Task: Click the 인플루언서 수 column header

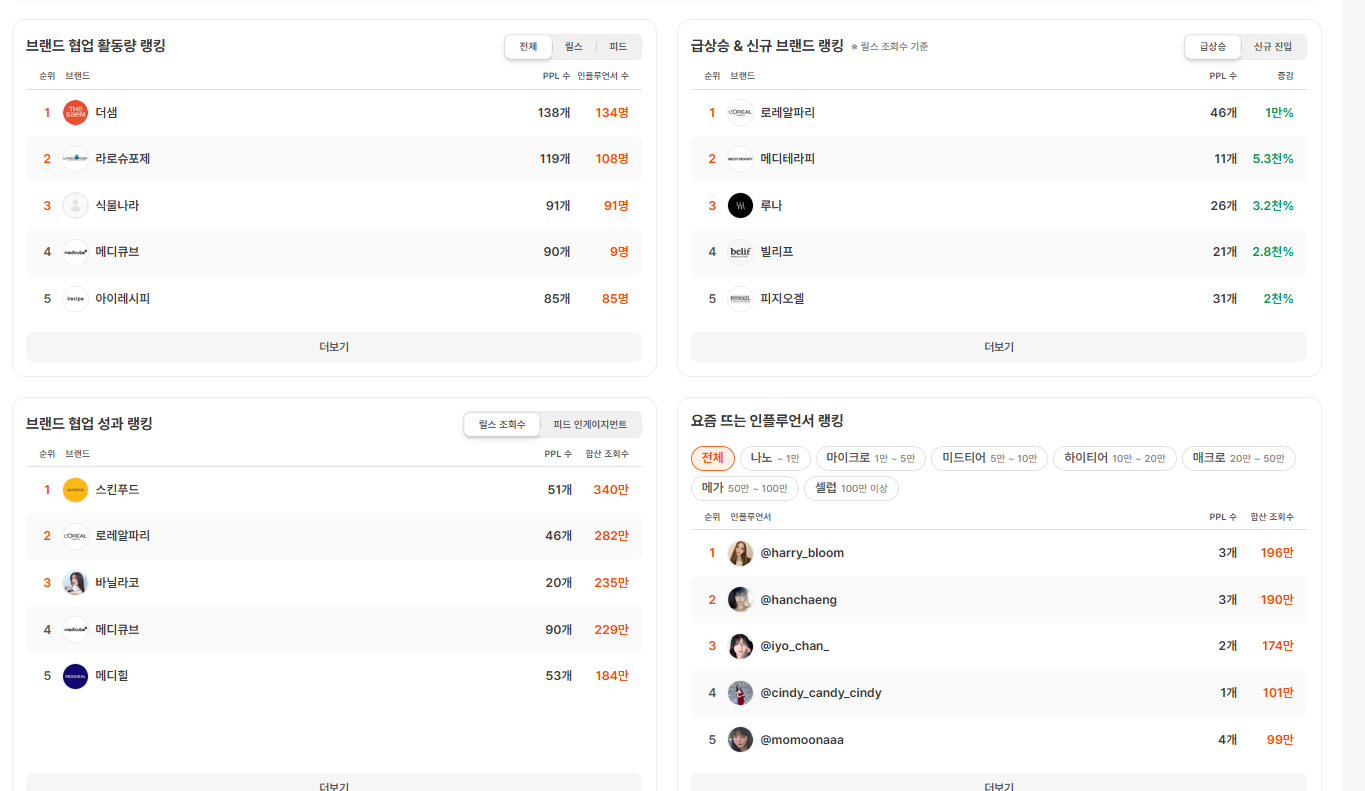Action: [603, 76]
